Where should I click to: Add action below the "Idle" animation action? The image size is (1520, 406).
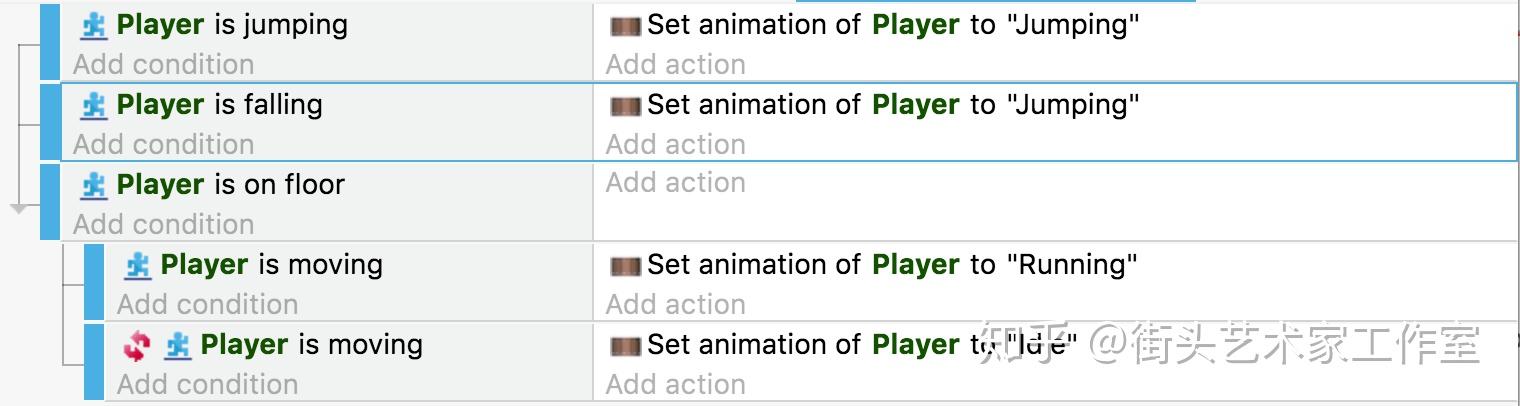click(x=675, y=384)
